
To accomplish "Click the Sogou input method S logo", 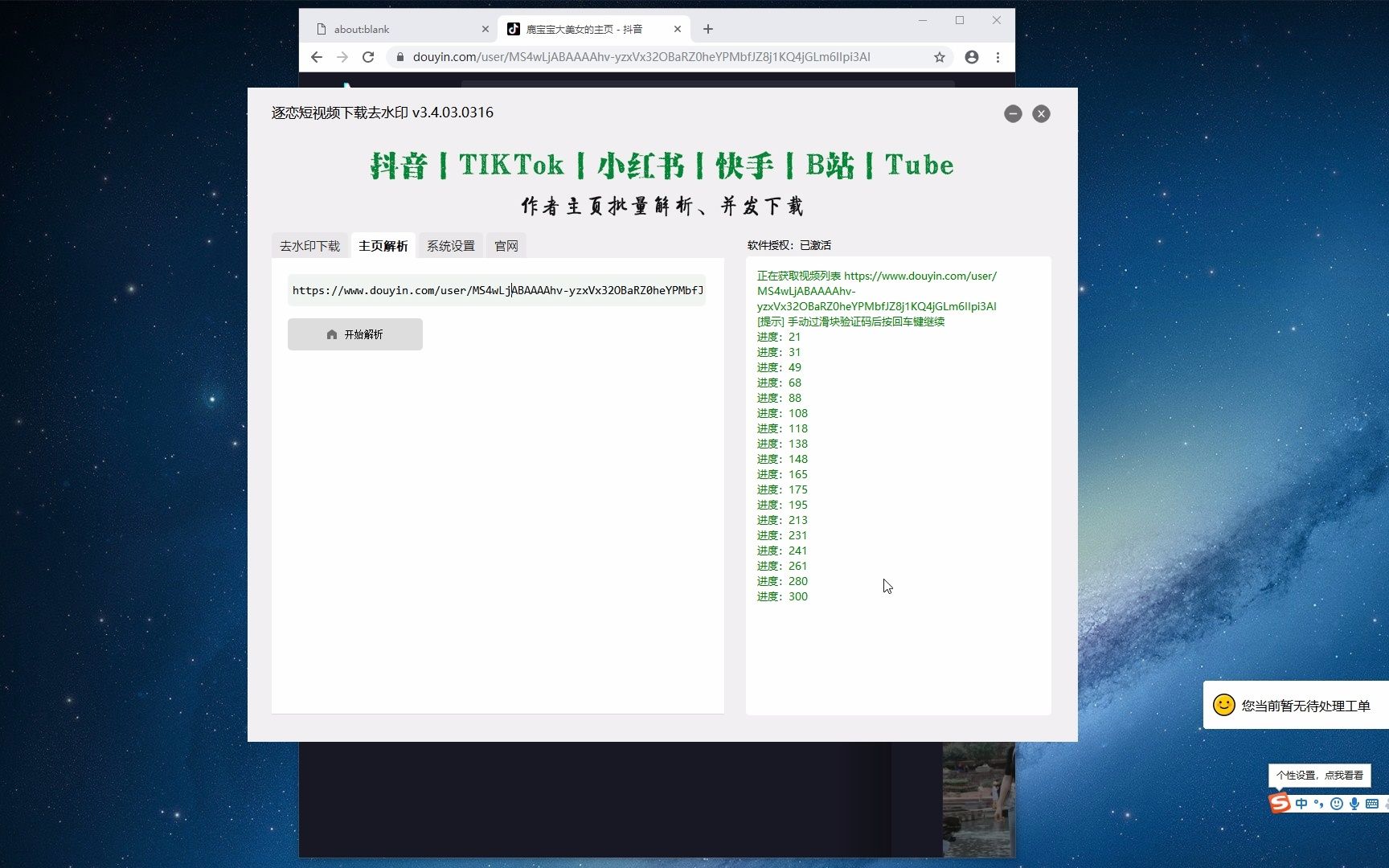I will click(1280, 803).
